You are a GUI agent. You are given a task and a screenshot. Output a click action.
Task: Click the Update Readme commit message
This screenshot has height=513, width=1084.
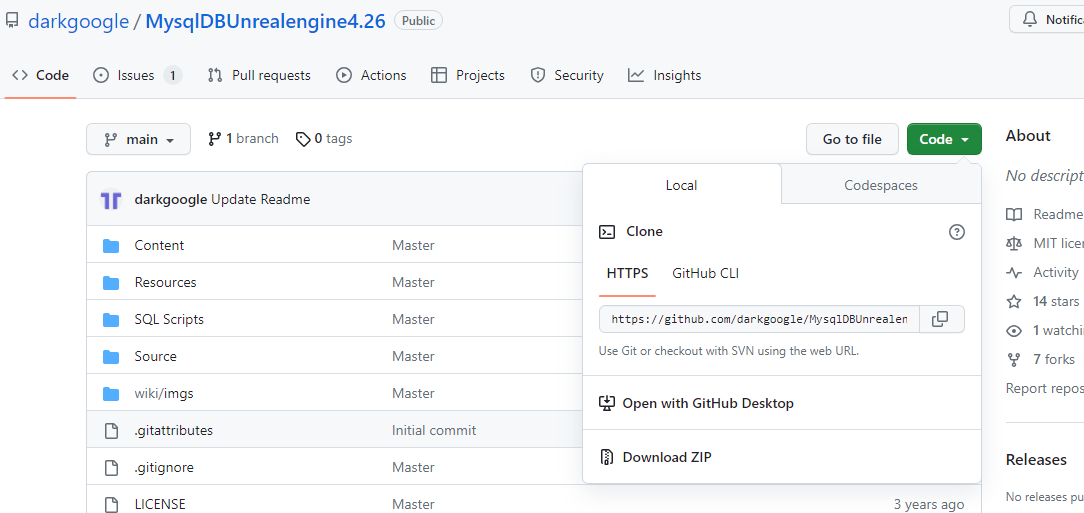coord(261,200)
